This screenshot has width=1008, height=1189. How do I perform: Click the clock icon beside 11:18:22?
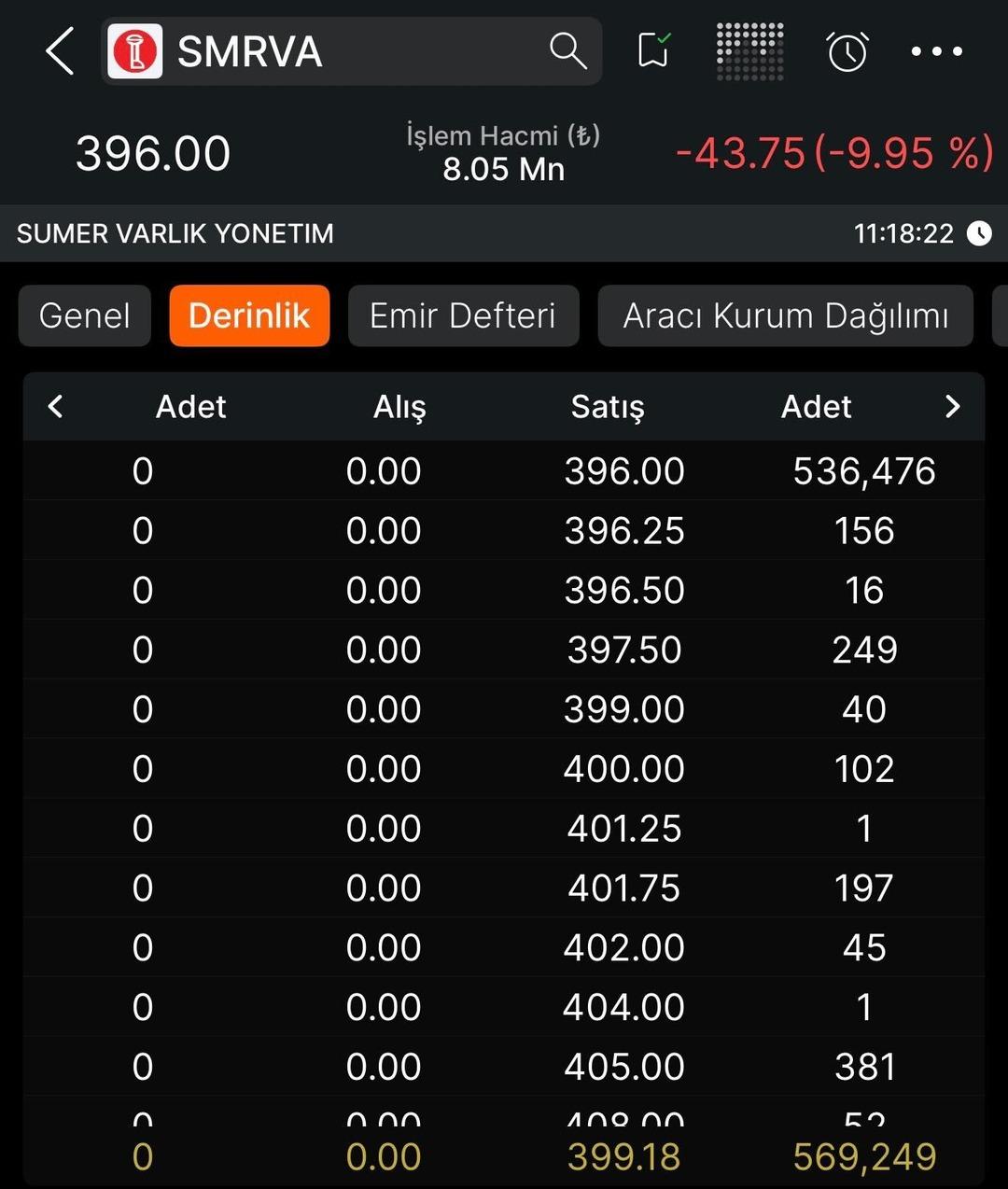[979, 233]
